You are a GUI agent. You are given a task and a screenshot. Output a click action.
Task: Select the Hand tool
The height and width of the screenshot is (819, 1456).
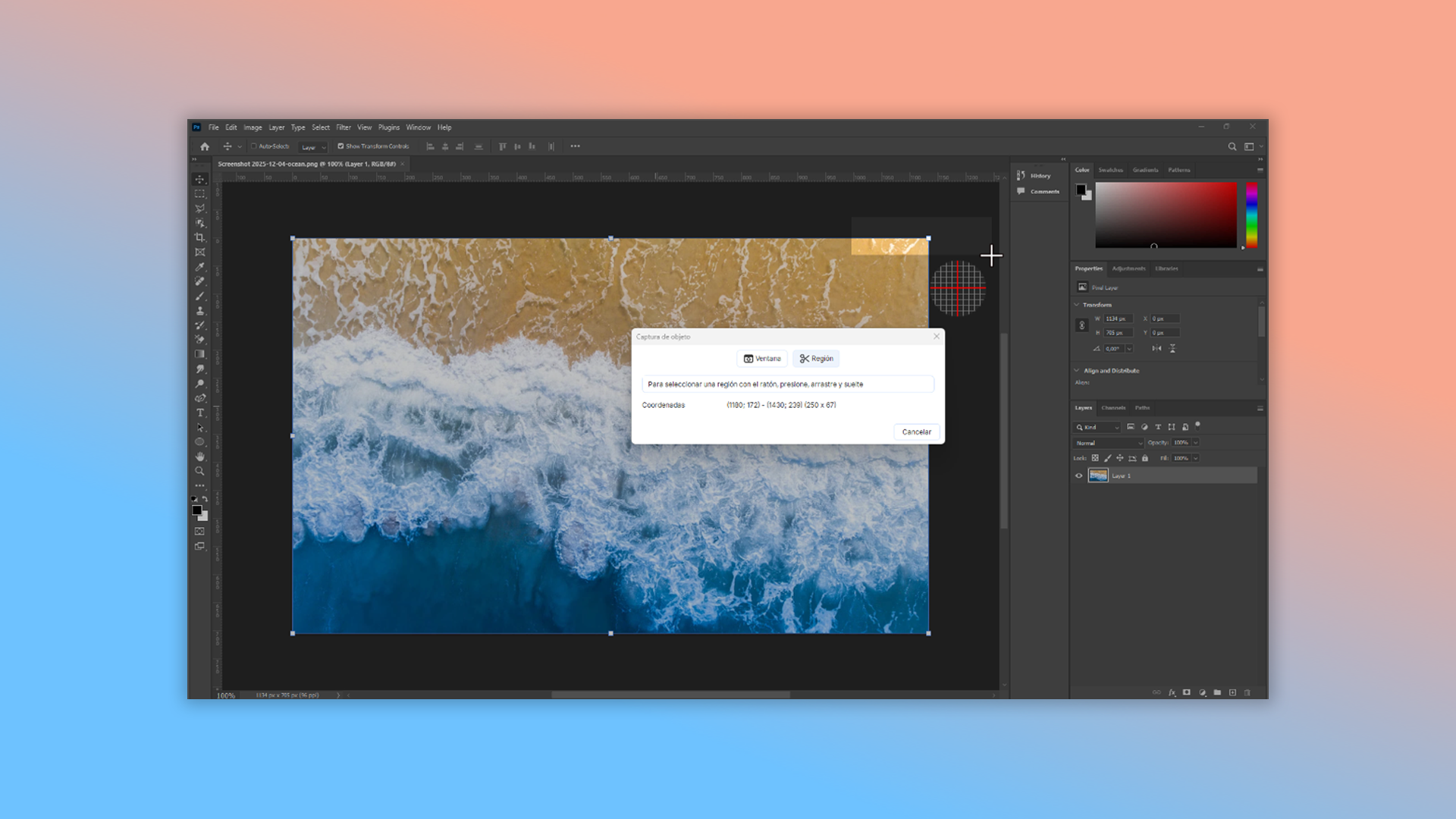click(x=200, y=457)
